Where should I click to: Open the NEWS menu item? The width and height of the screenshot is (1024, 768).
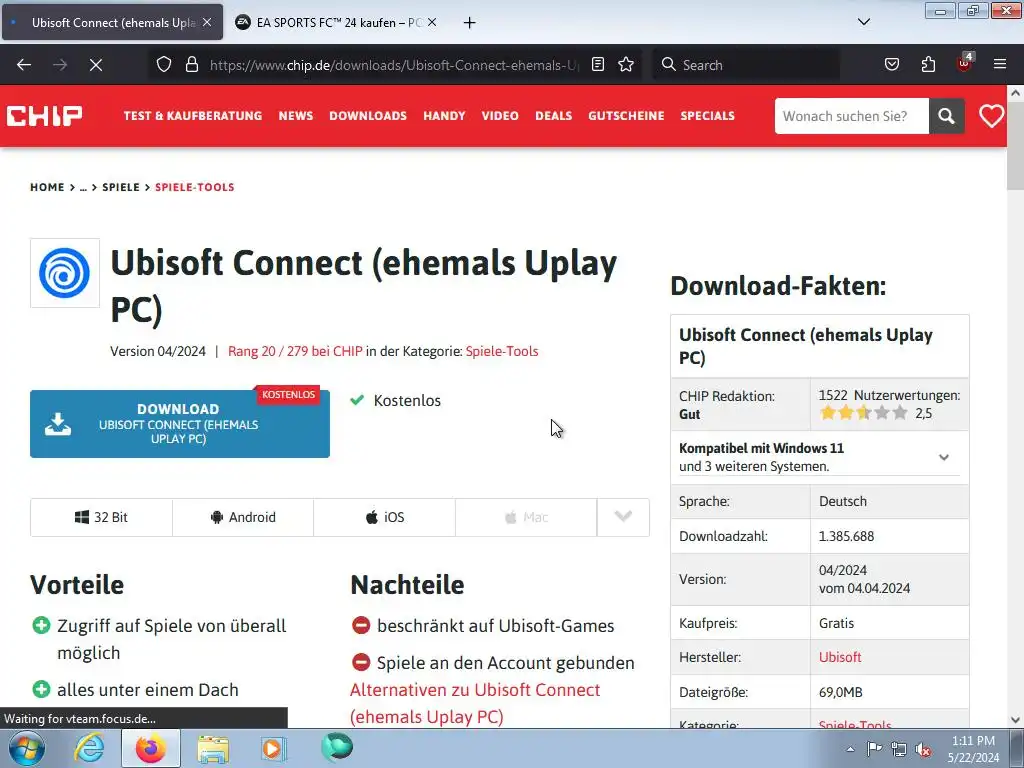point(296,116)
